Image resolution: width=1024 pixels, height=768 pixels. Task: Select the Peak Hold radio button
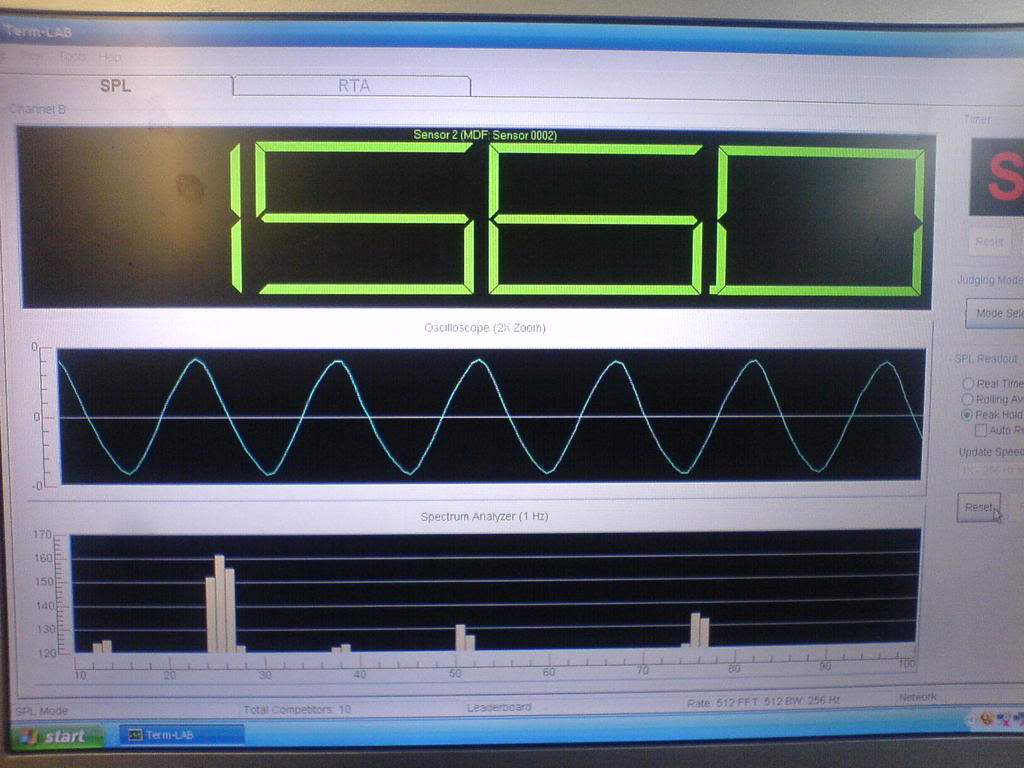point(967,414)
